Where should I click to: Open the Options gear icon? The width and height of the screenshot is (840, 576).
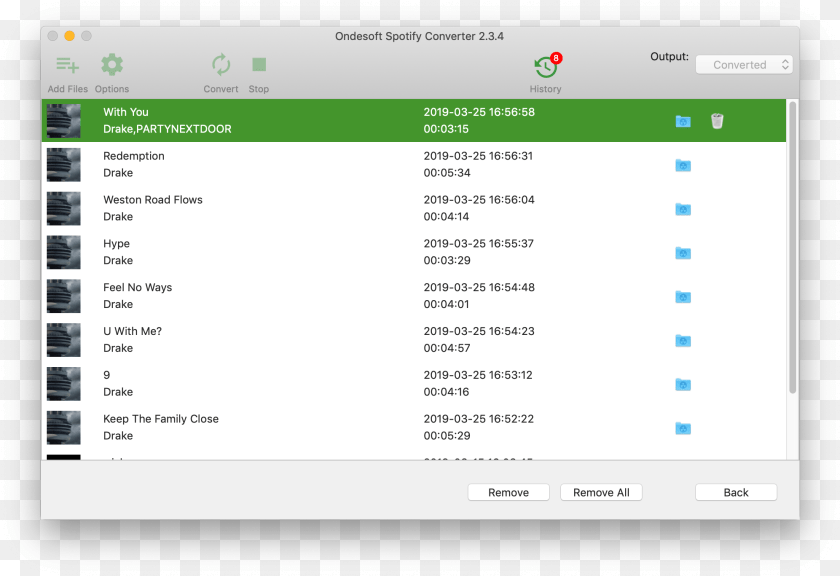[x=112, y=65]
